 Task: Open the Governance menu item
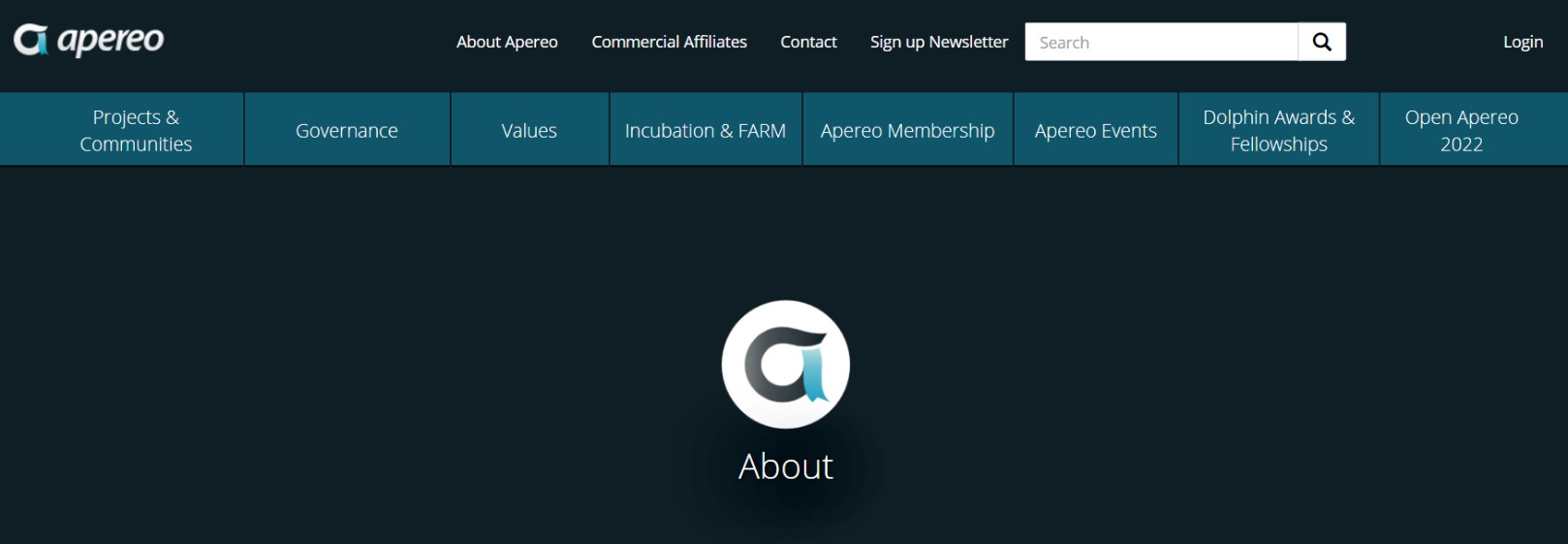pyautogui.click(x=347, y=130)
